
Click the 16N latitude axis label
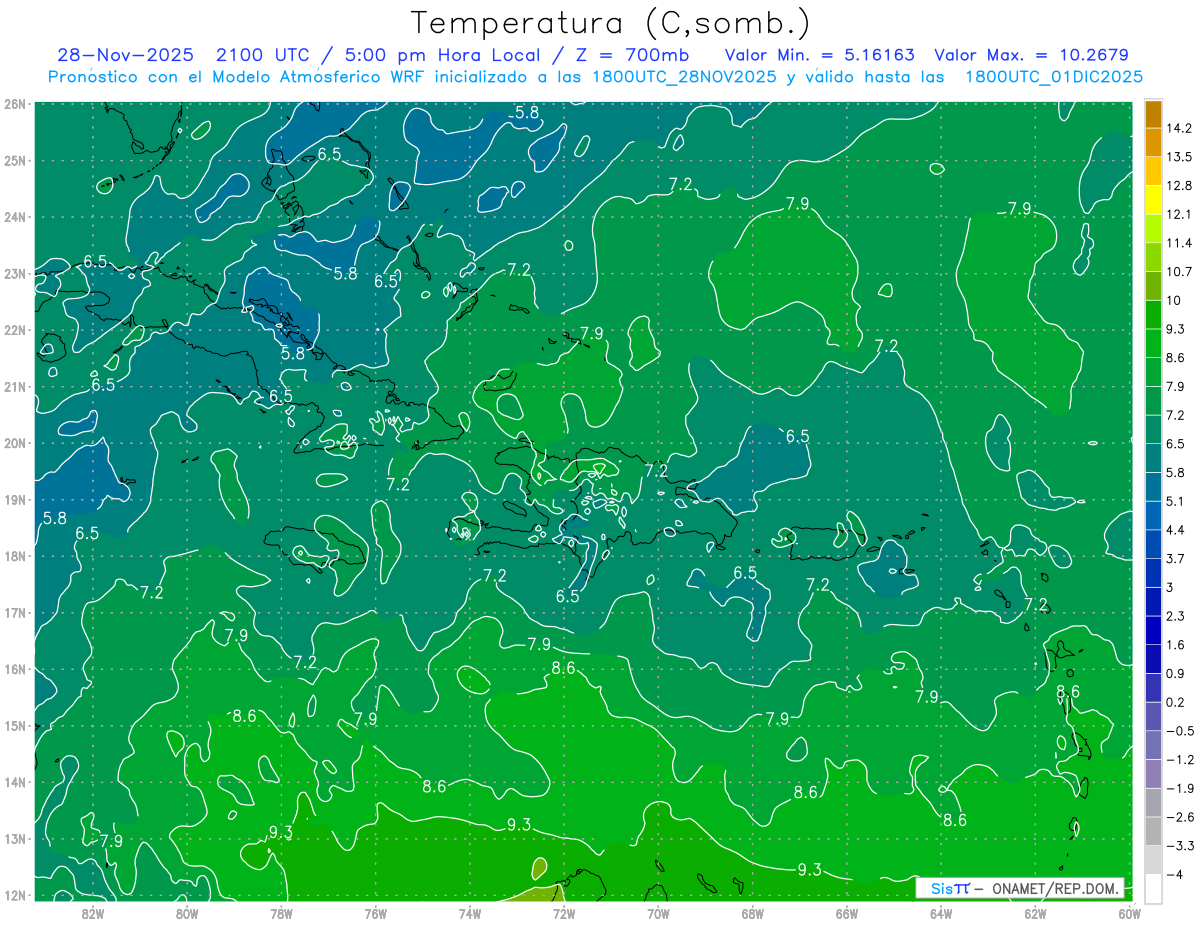pos(14,669)
